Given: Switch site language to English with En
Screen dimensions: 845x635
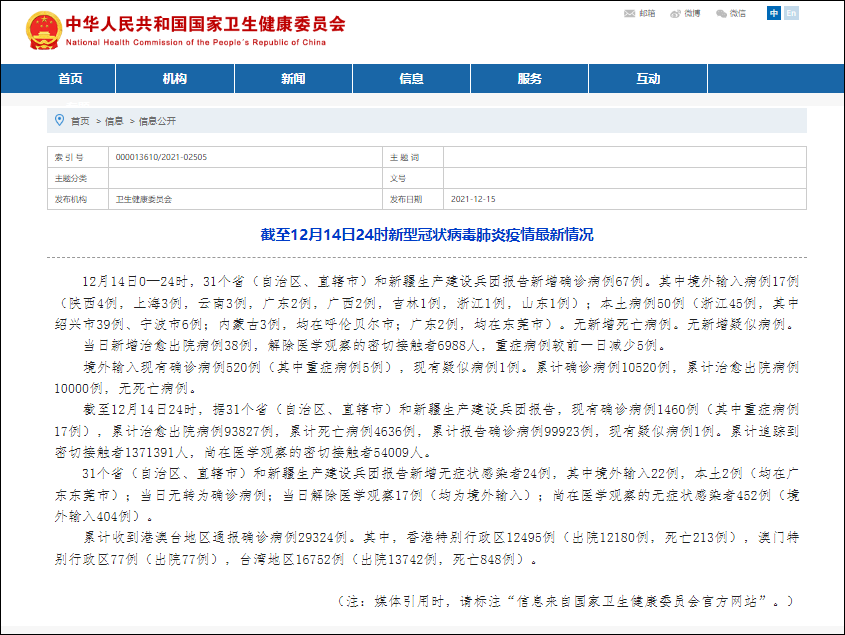Looking at the screenshot, I should [791, 13].
